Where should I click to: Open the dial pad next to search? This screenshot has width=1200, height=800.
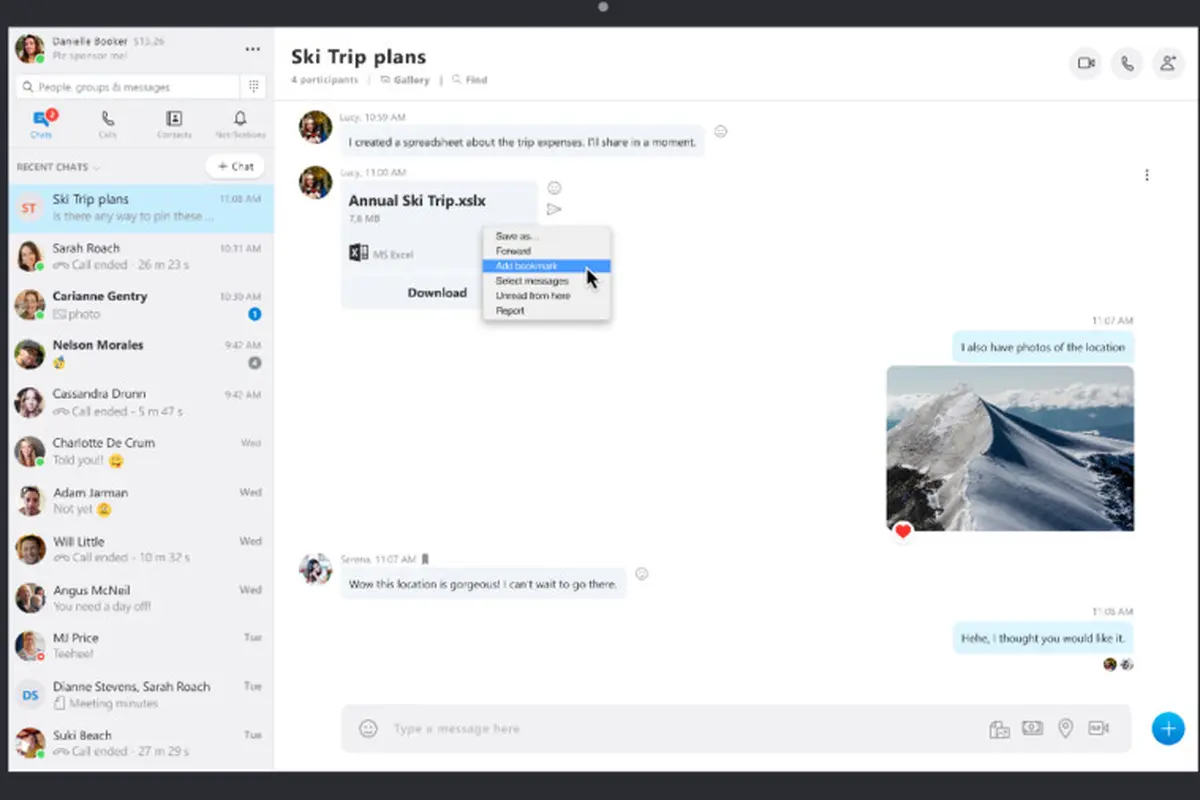[254, 87]
